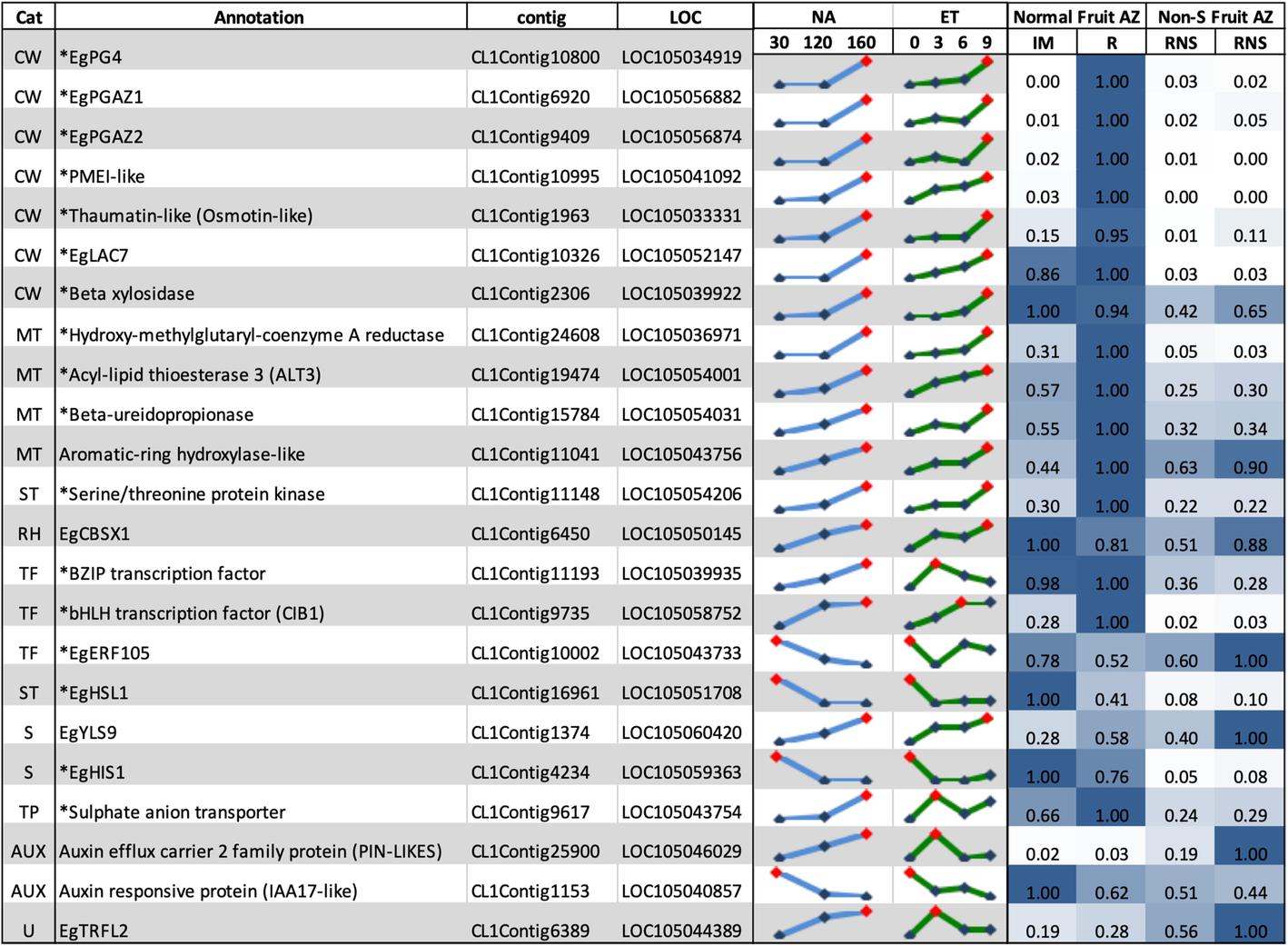Click *Hydroxy-methylglutaryl-coenzyme A reductase annotation

click(252, 335)
